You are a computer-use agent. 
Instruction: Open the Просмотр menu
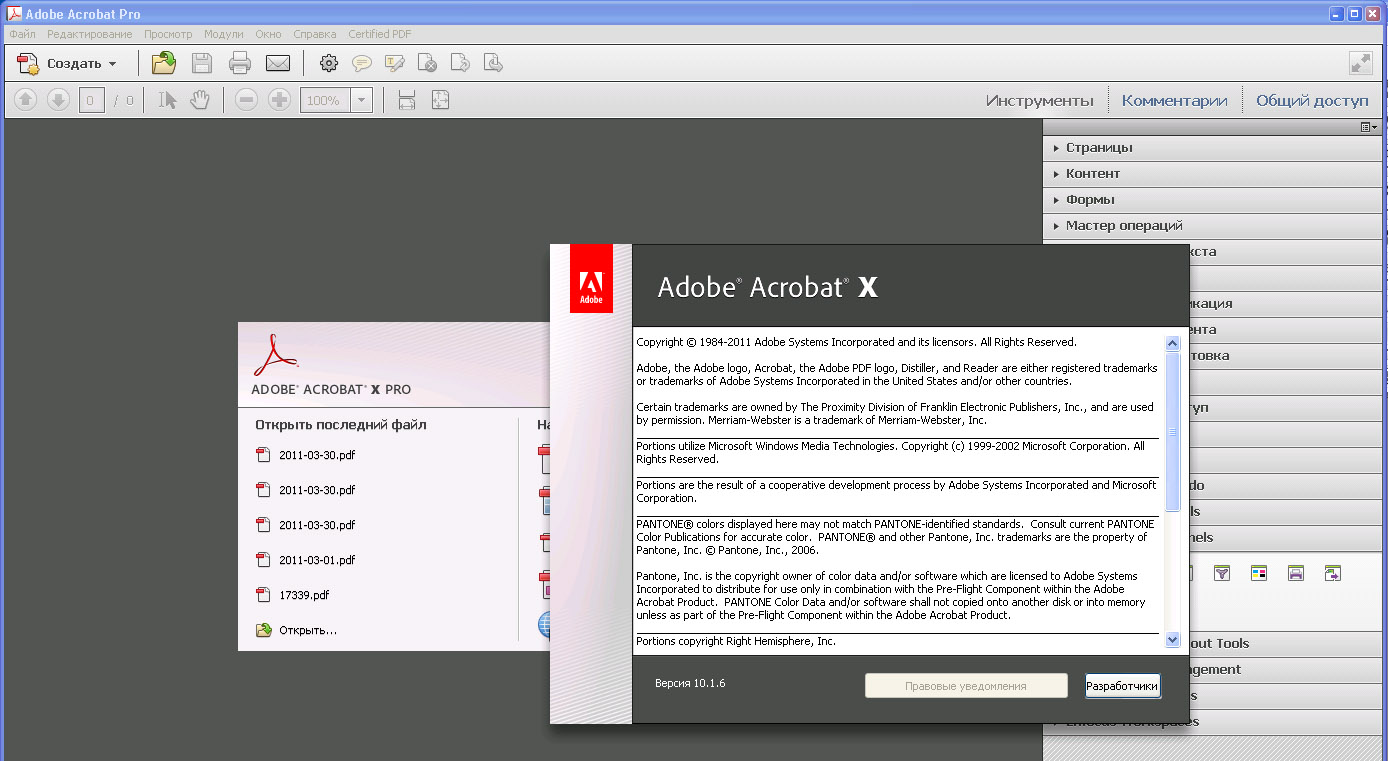[167, 34]
